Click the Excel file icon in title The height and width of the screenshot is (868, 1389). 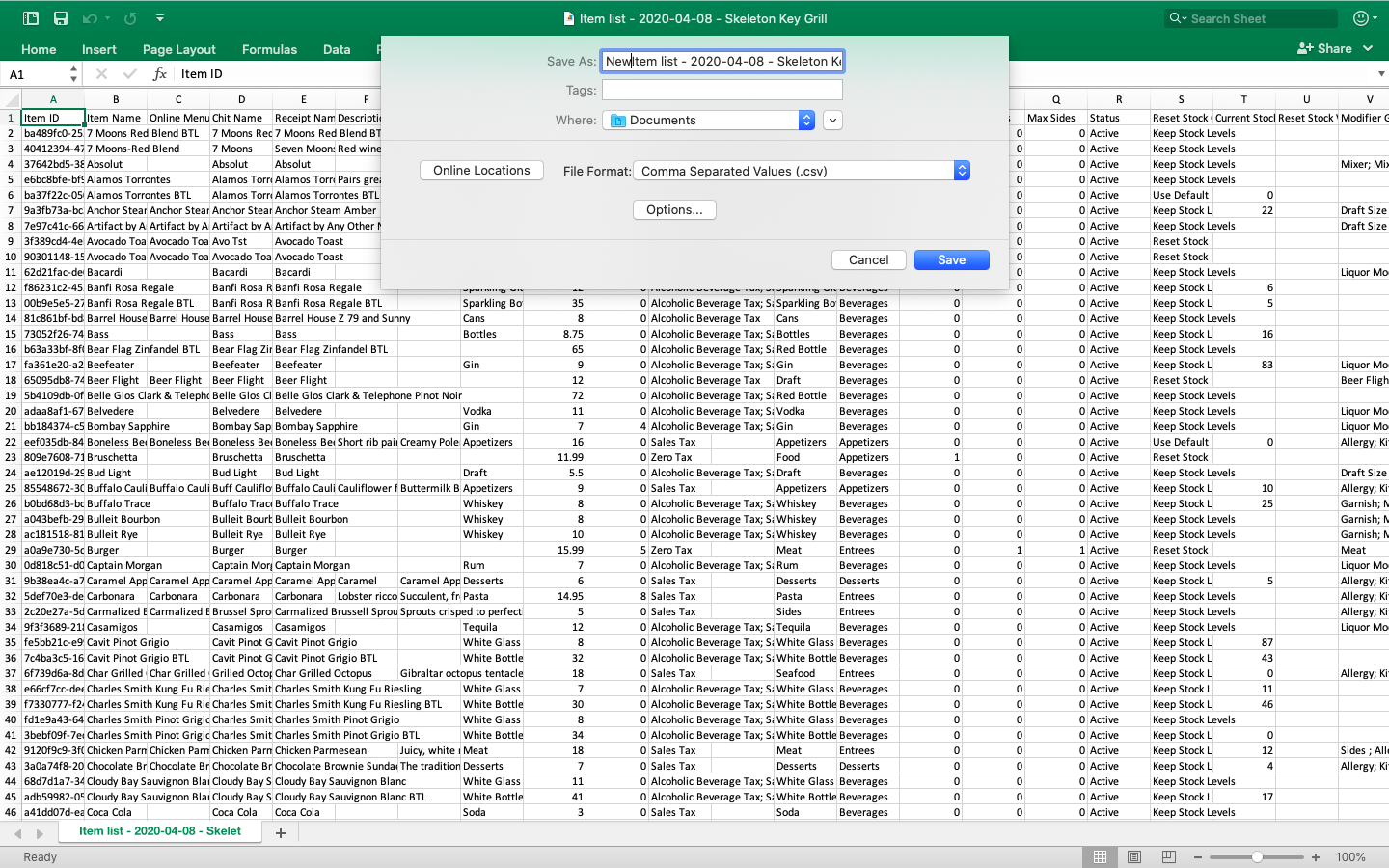coord(569,18)
